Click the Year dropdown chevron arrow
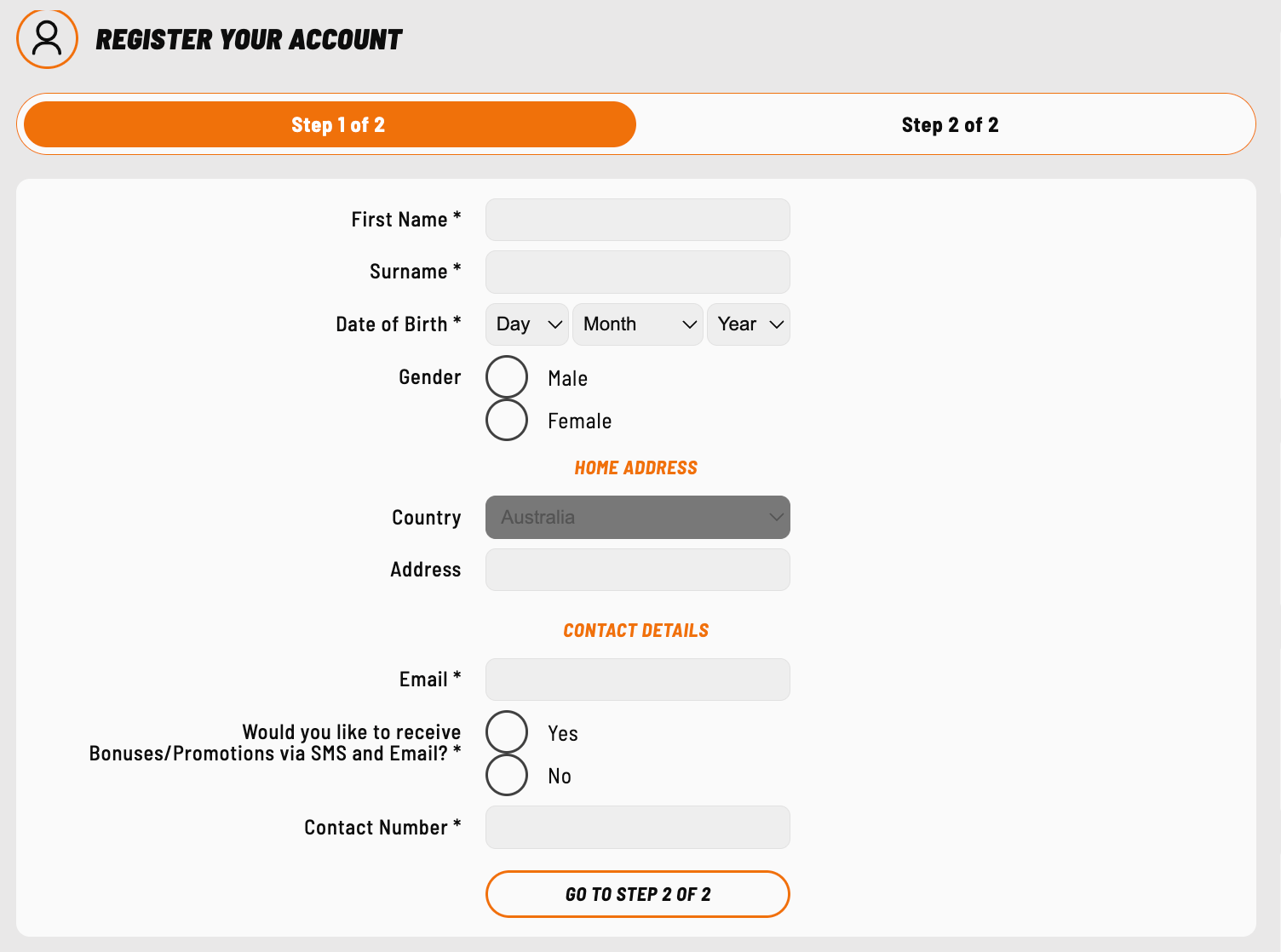The width and height of the screenshot is (1281, 952). [776, 324]
